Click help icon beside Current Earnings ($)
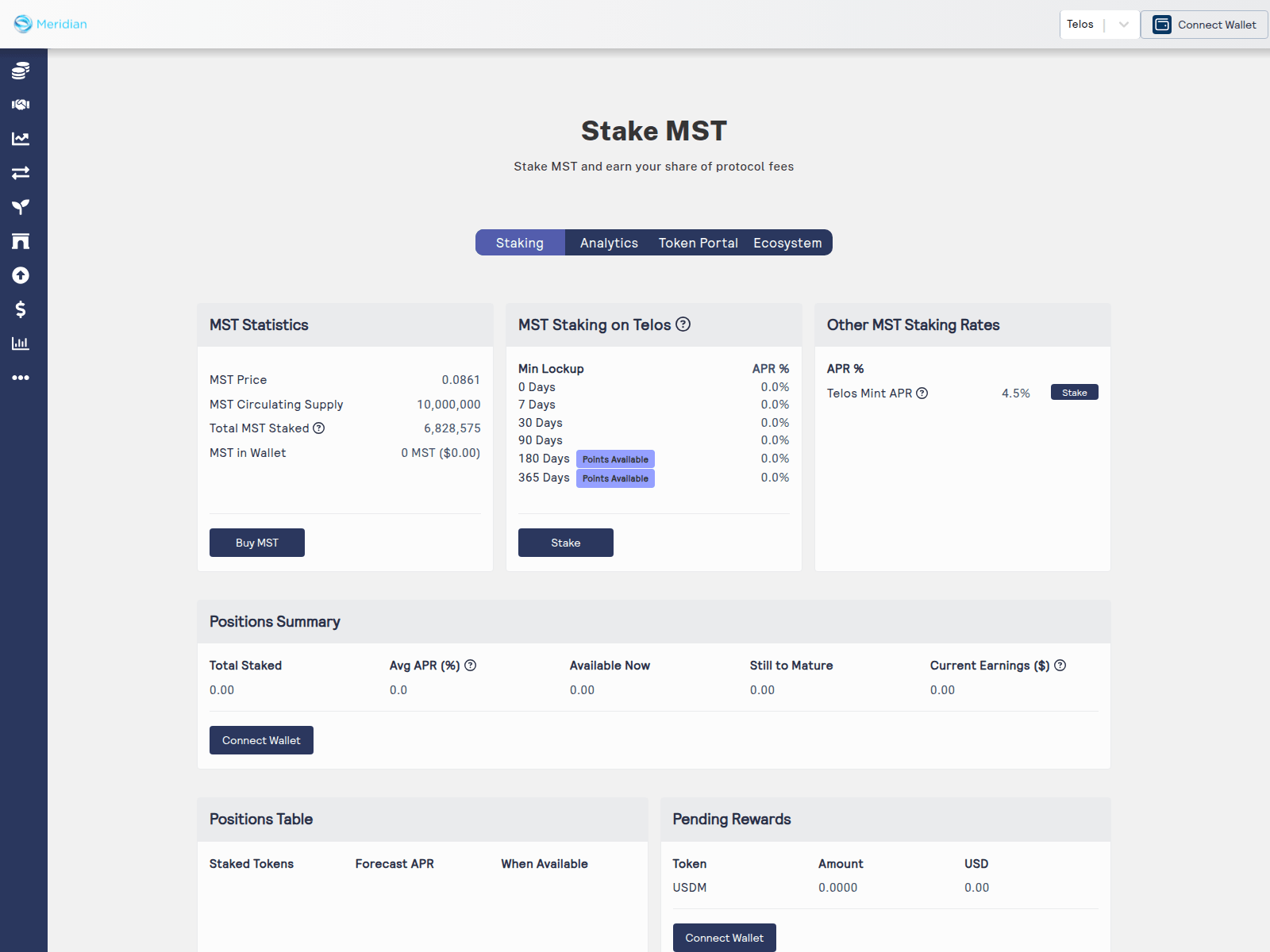 1060,666
